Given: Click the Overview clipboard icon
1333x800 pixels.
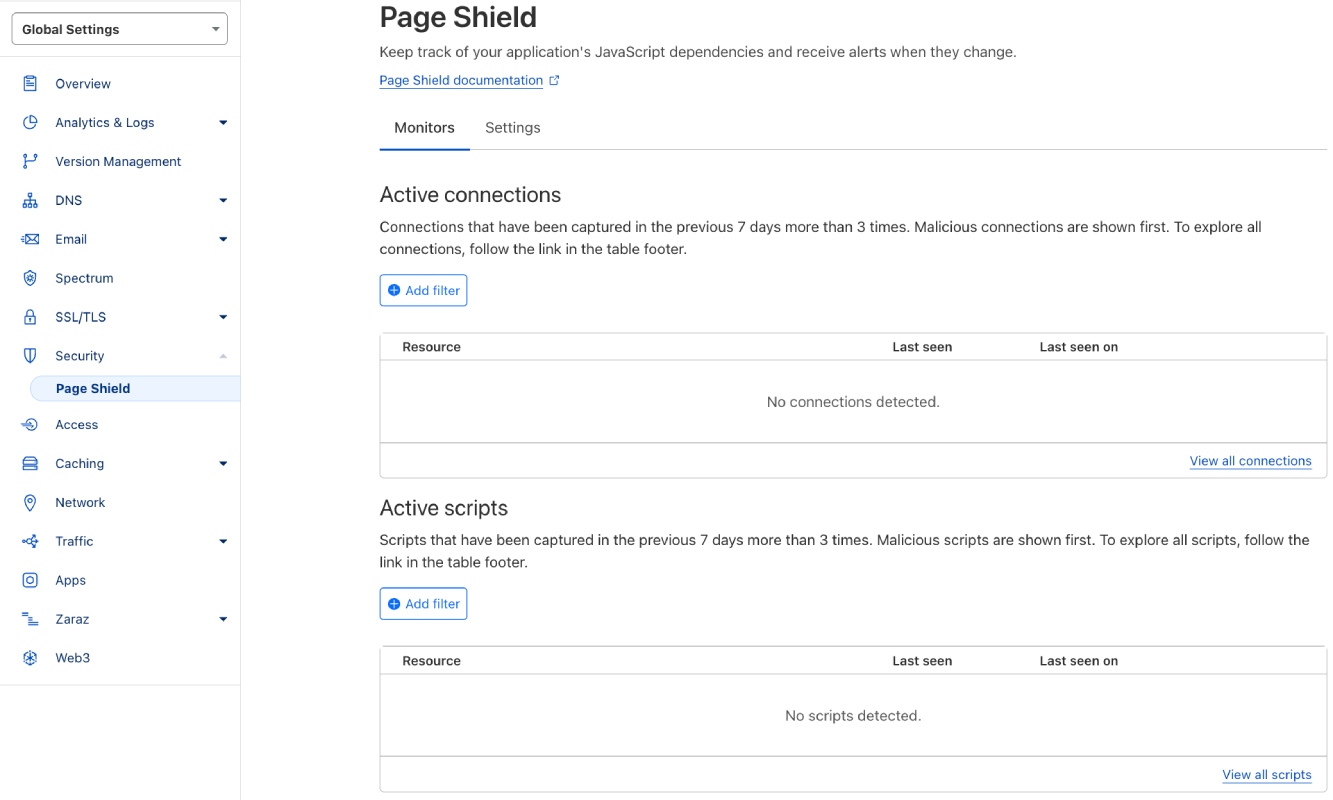Looking at the screenshot, I should point(30,83).
